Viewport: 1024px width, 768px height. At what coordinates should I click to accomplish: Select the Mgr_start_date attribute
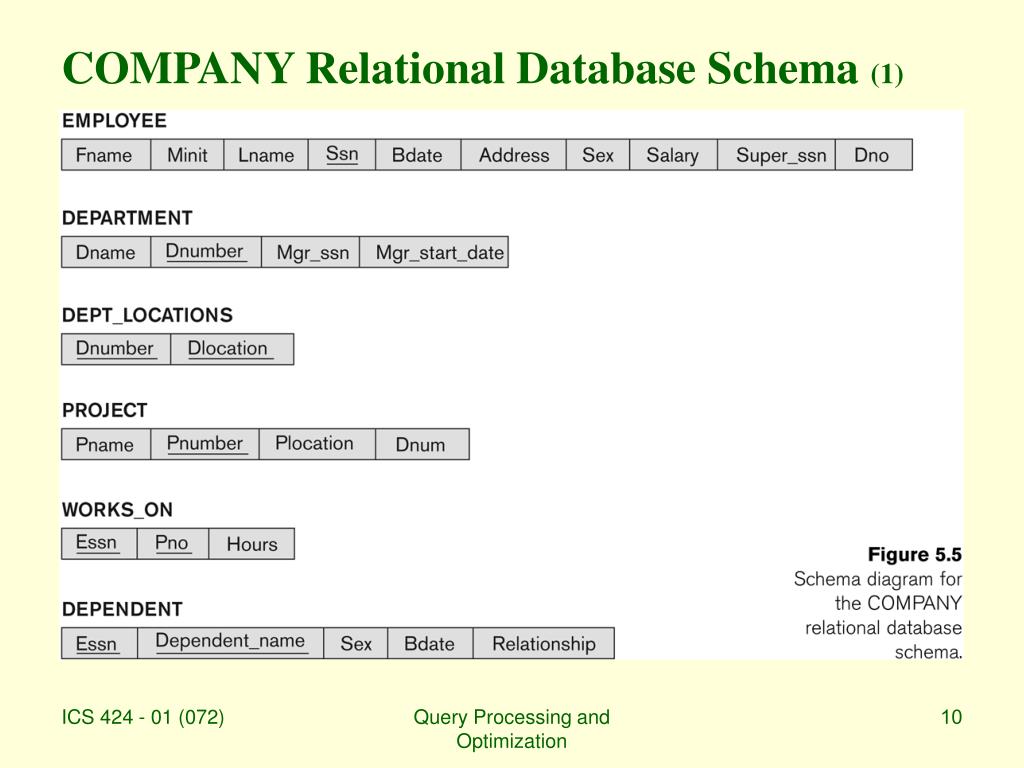point(434,252)
